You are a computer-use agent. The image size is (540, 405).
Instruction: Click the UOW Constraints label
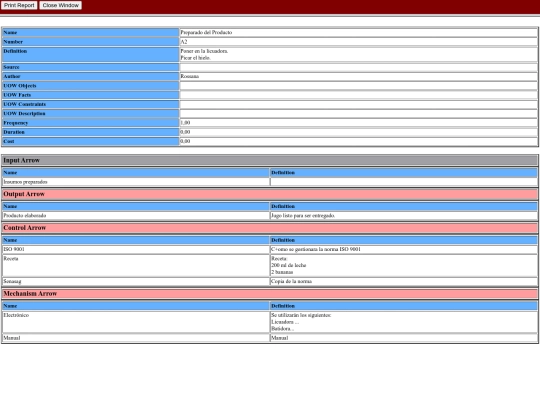click(24, 104)
